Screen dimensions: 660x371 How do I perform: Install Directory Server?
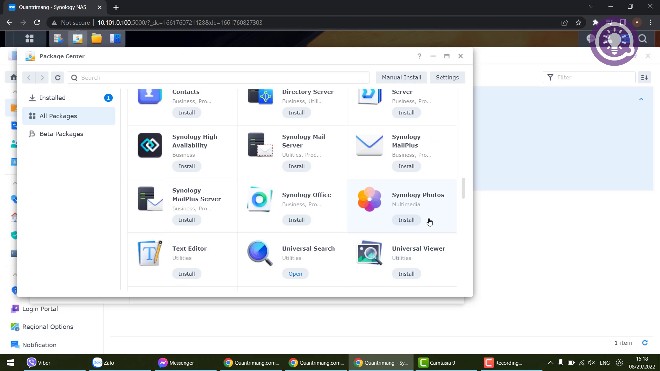pos(296,112)
